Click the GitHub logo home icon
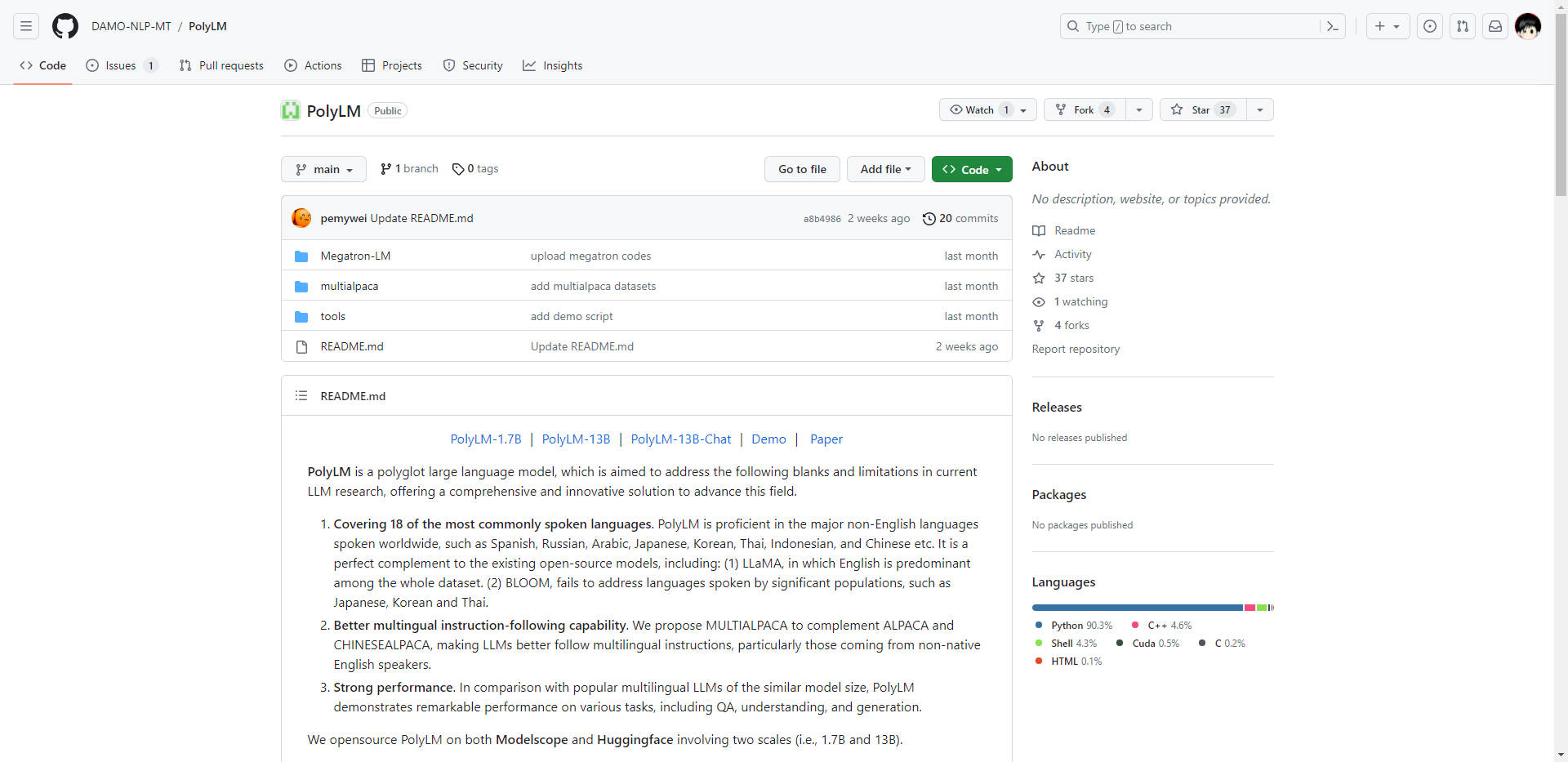The width and height of the screenshot is (1568, 762). click(x=65, y=26)
